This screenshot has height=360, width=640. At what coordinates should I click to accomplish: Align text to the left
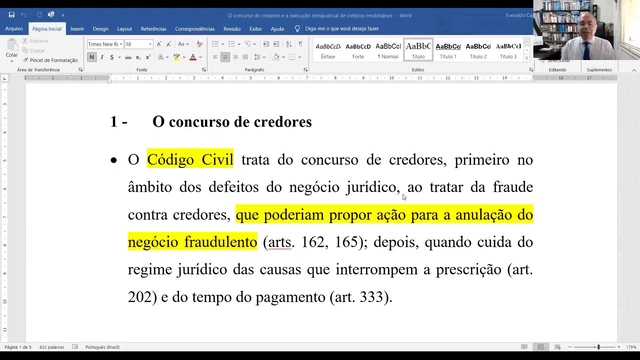point(215,58)
